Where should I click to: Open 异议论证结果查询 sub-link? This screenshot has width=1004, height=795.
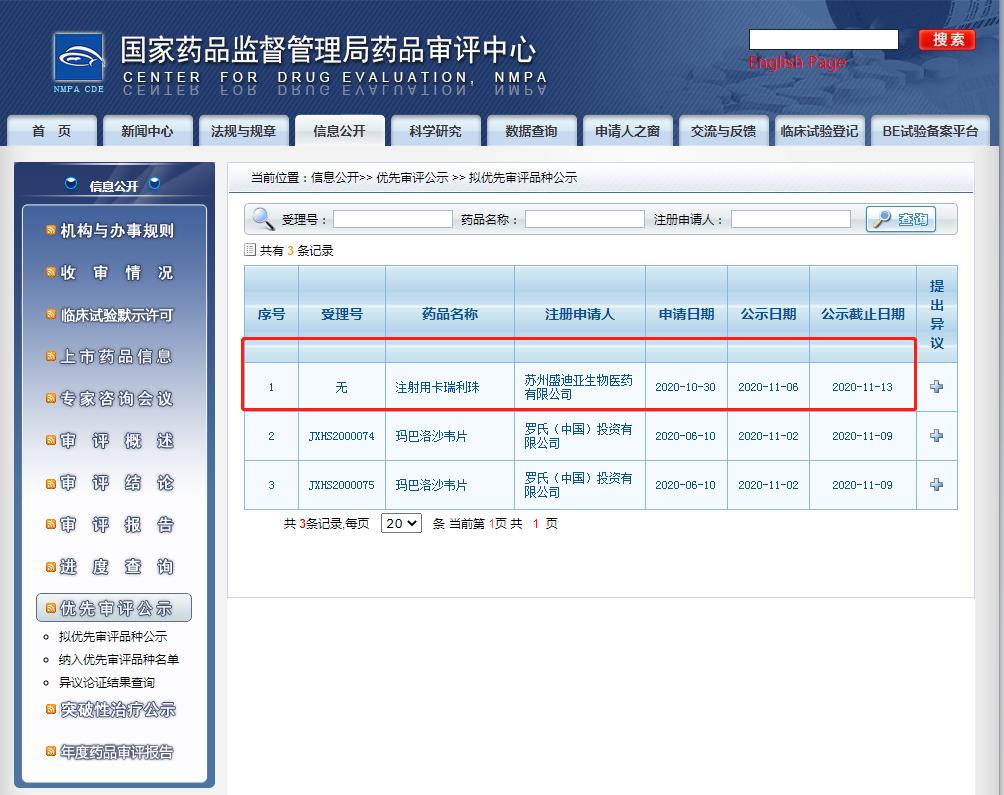coord(107,682)
